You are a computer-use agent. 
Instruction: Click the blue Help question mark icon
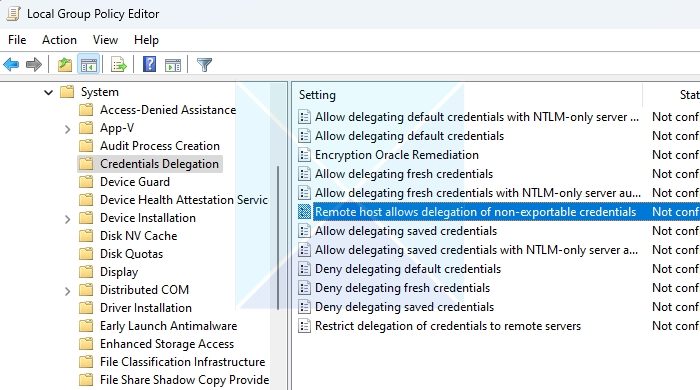(149, 65)
